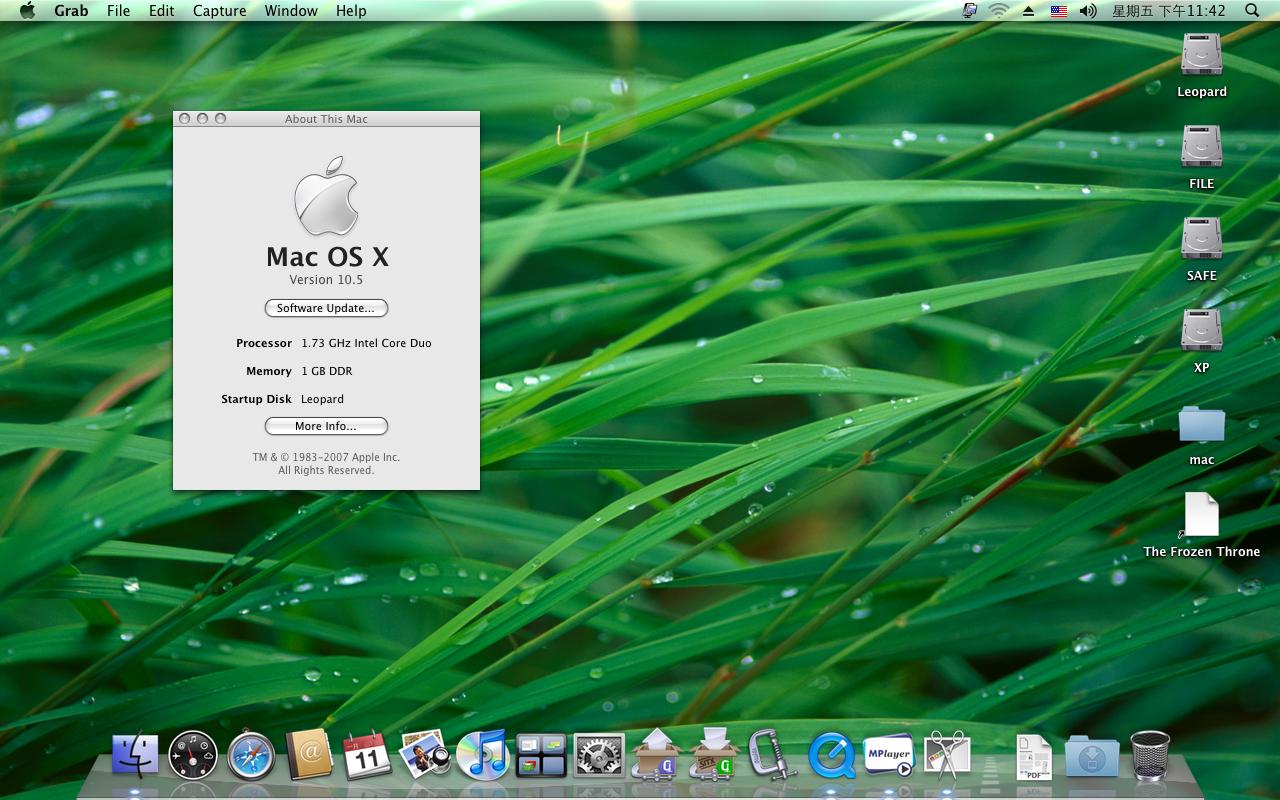Screen dimensions: 1280x800
Task: Open the Trash in the Dock
Action: (1150, 755)
